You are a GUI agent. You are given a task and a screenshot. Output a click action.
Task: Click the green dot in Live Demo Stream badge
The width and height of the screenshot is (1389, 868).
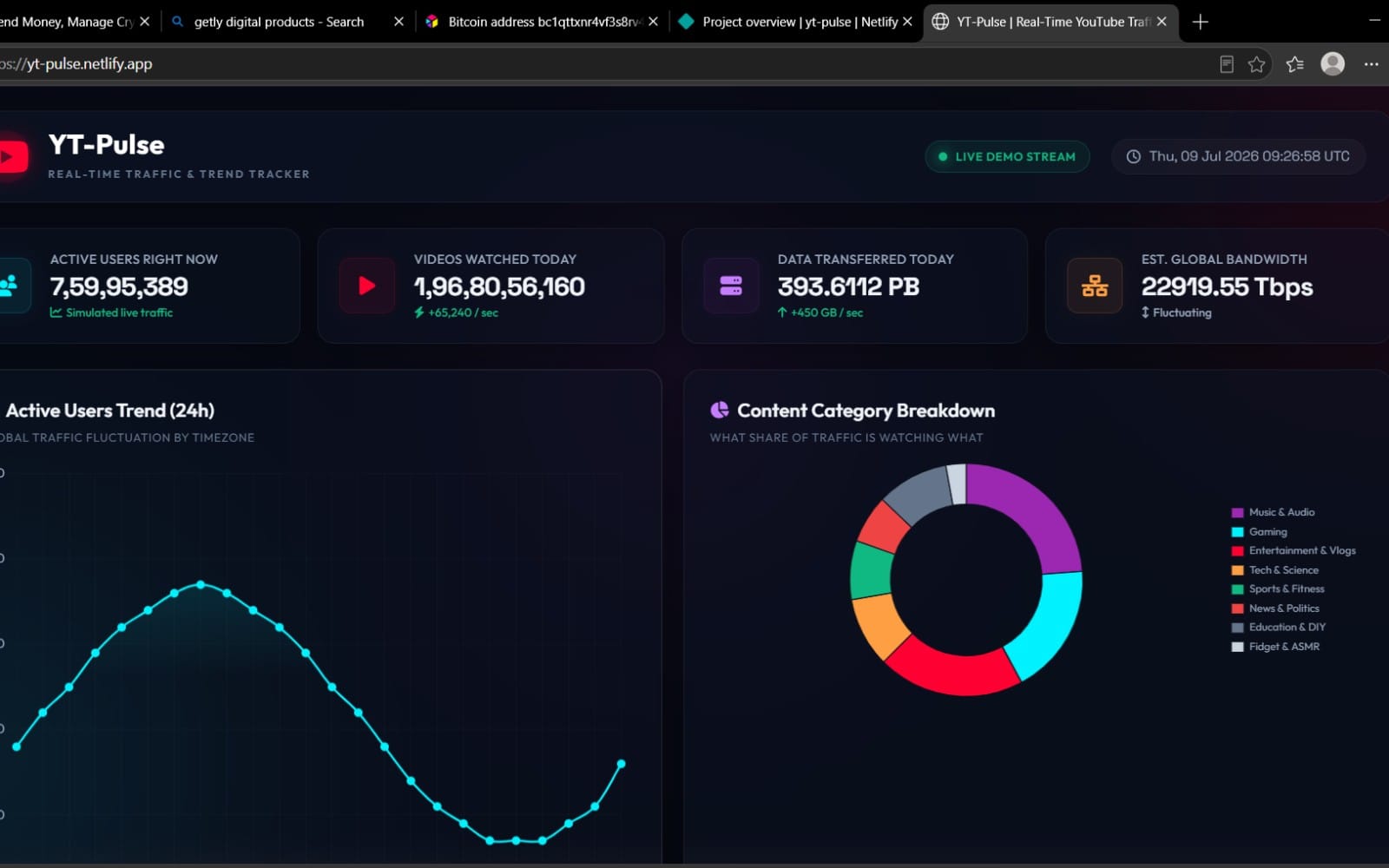pyautogui.click(x=943, y=157)
